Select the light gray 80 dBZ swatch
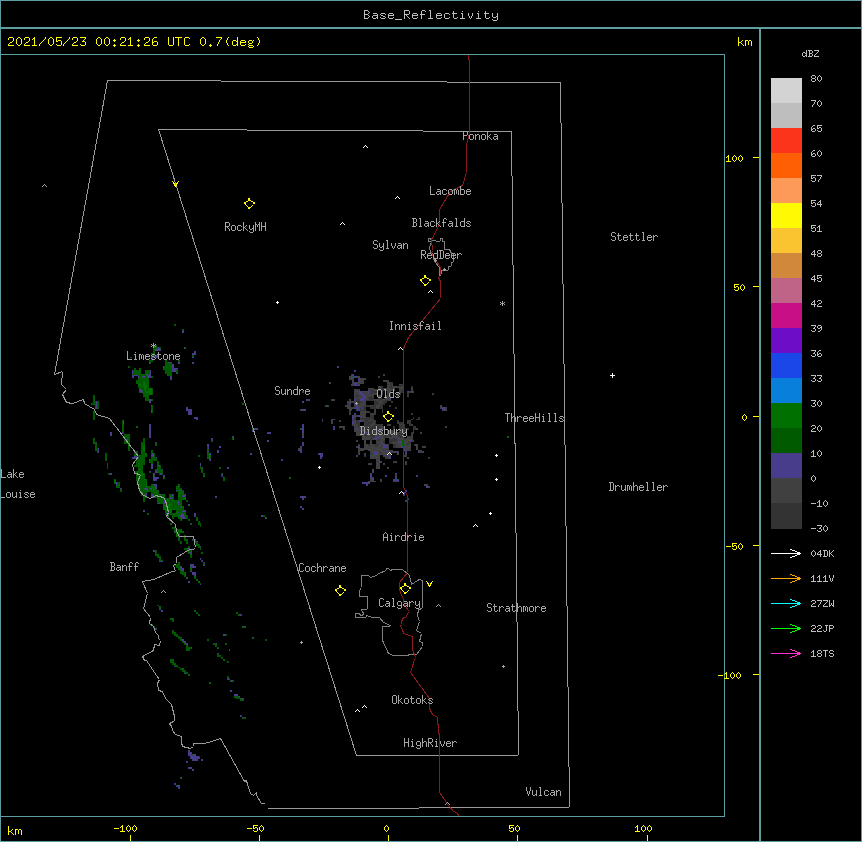Screen dimensions: 862x842 [786, 90]
